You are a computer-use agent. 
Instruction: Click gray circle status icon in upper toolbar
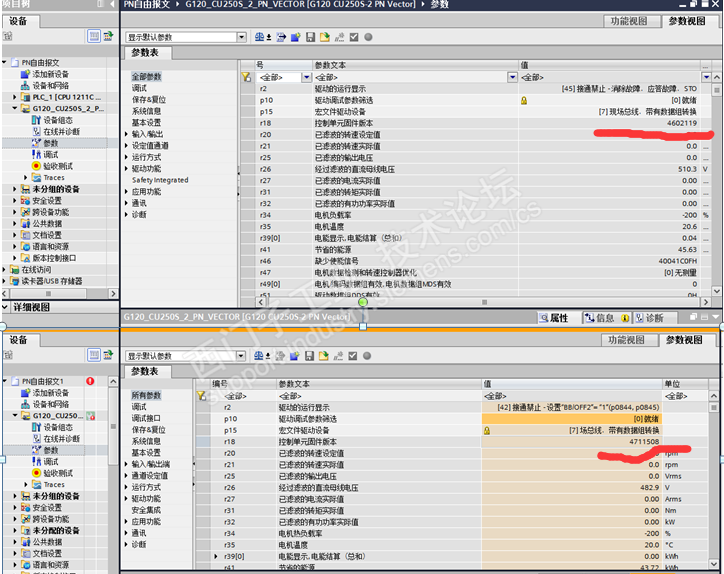pyautogui.click(x=368, y=37)
